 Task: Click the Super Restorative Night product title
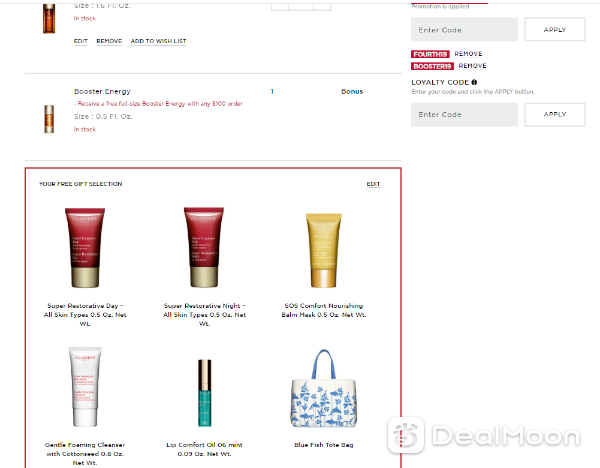(x=204, y=315)
